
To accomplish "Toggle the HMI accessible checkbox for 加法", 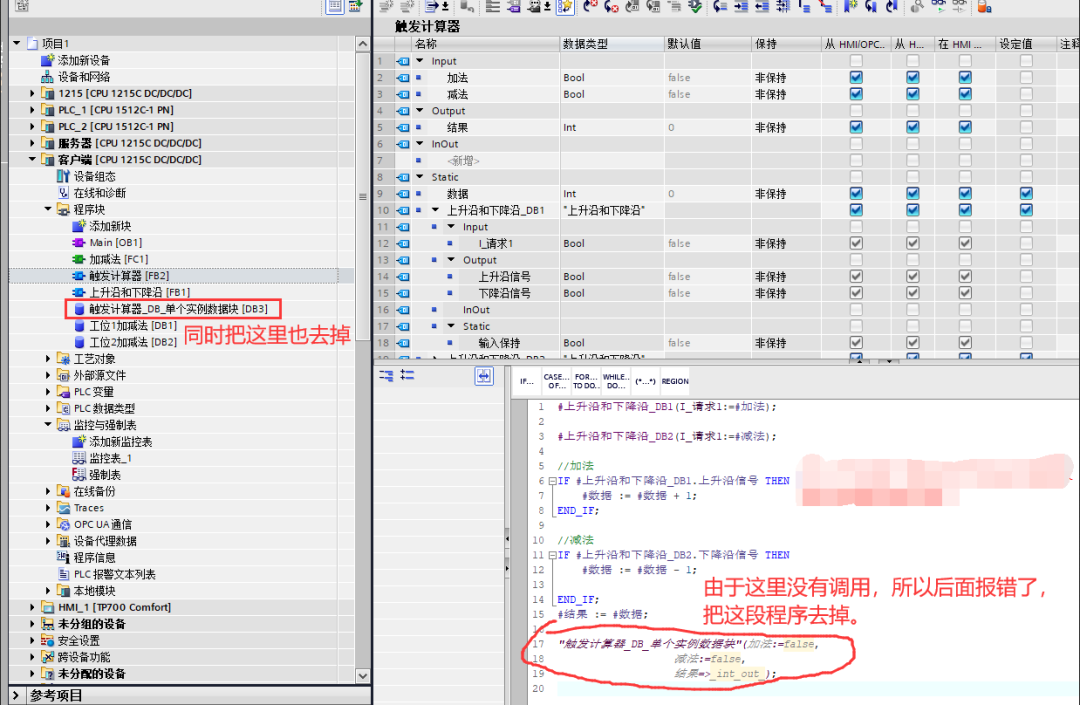I will coord(855,77).
